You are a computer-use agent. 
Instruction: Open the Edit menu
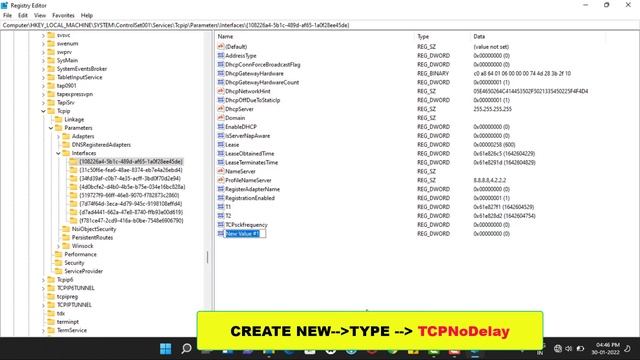[x=23, y=15]
